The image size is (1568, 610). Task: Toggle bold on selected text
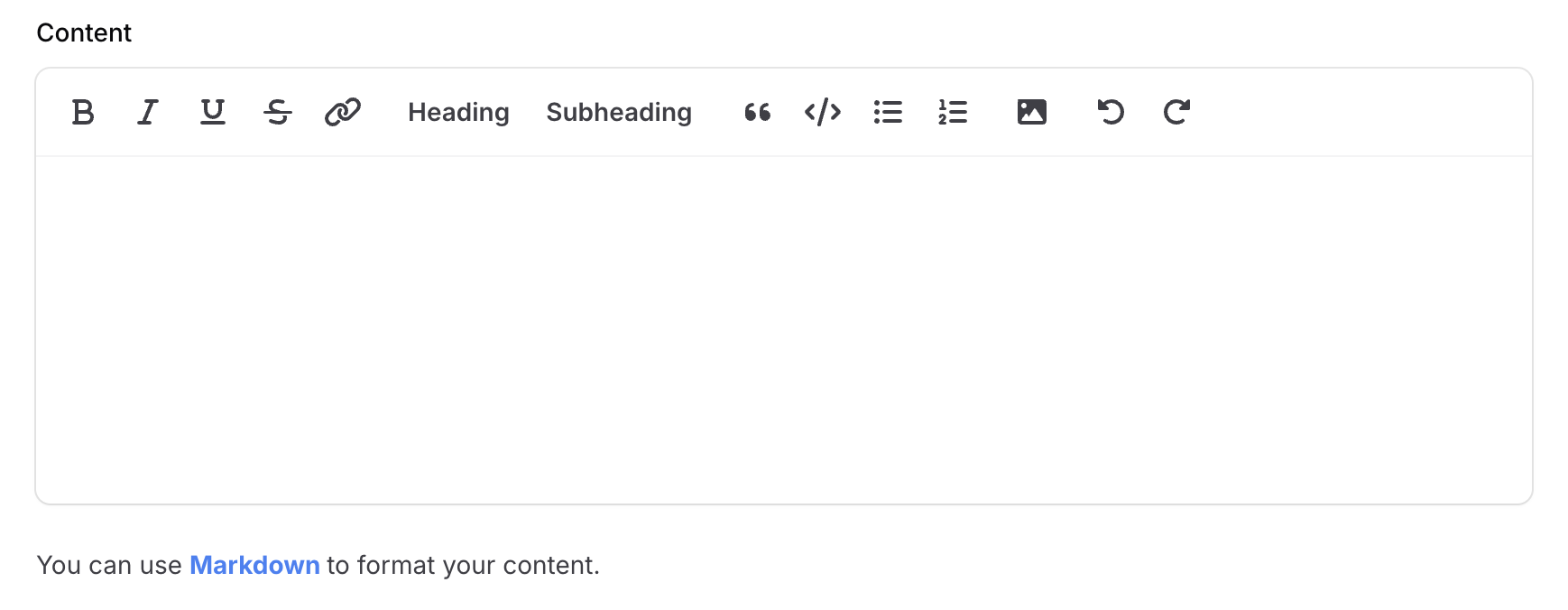[x=83, y=112]
